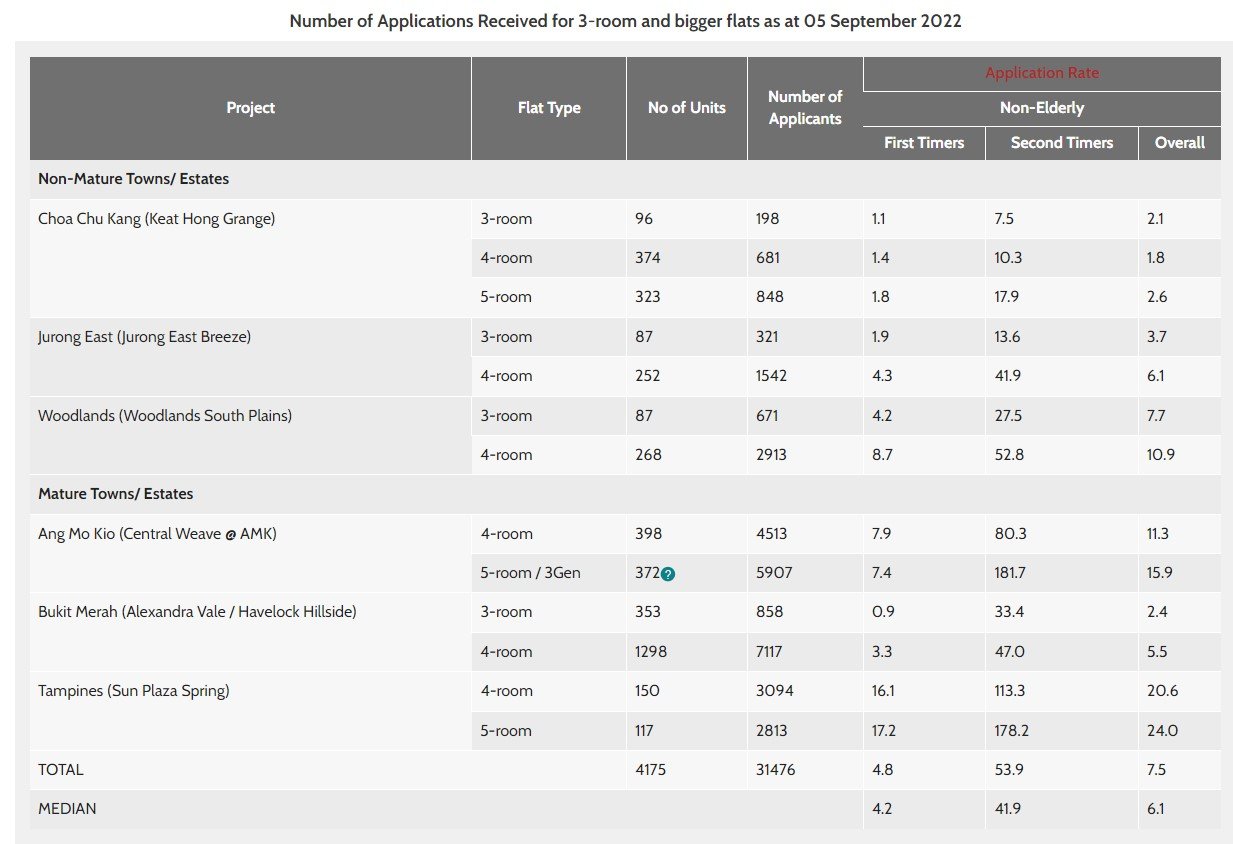
Task: Click the overall rate 20.6
Action: [1162, 691]
